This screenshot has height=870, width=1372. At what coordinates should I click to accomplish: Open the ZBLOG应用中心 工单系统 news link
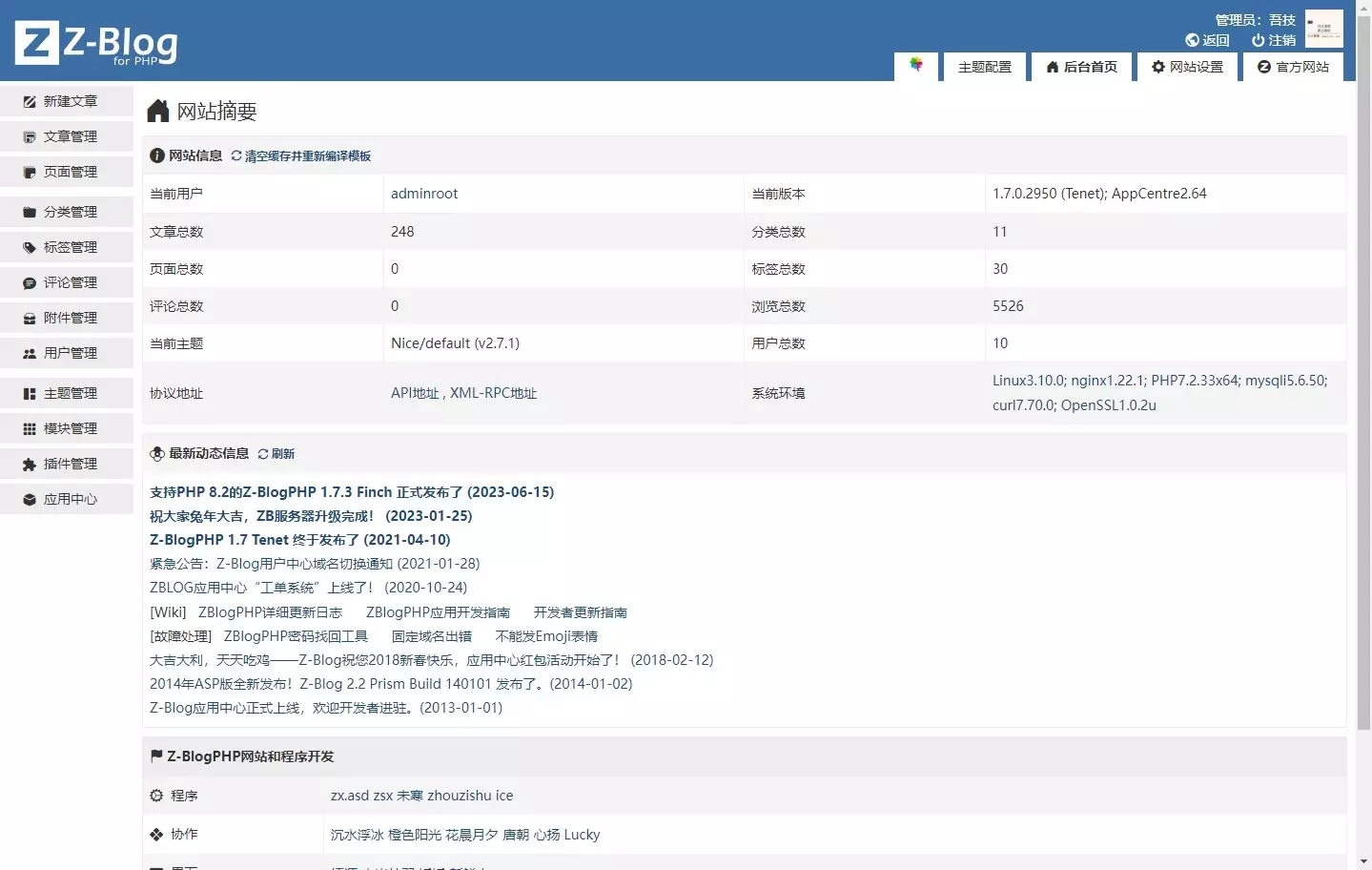tap(309, 588)
